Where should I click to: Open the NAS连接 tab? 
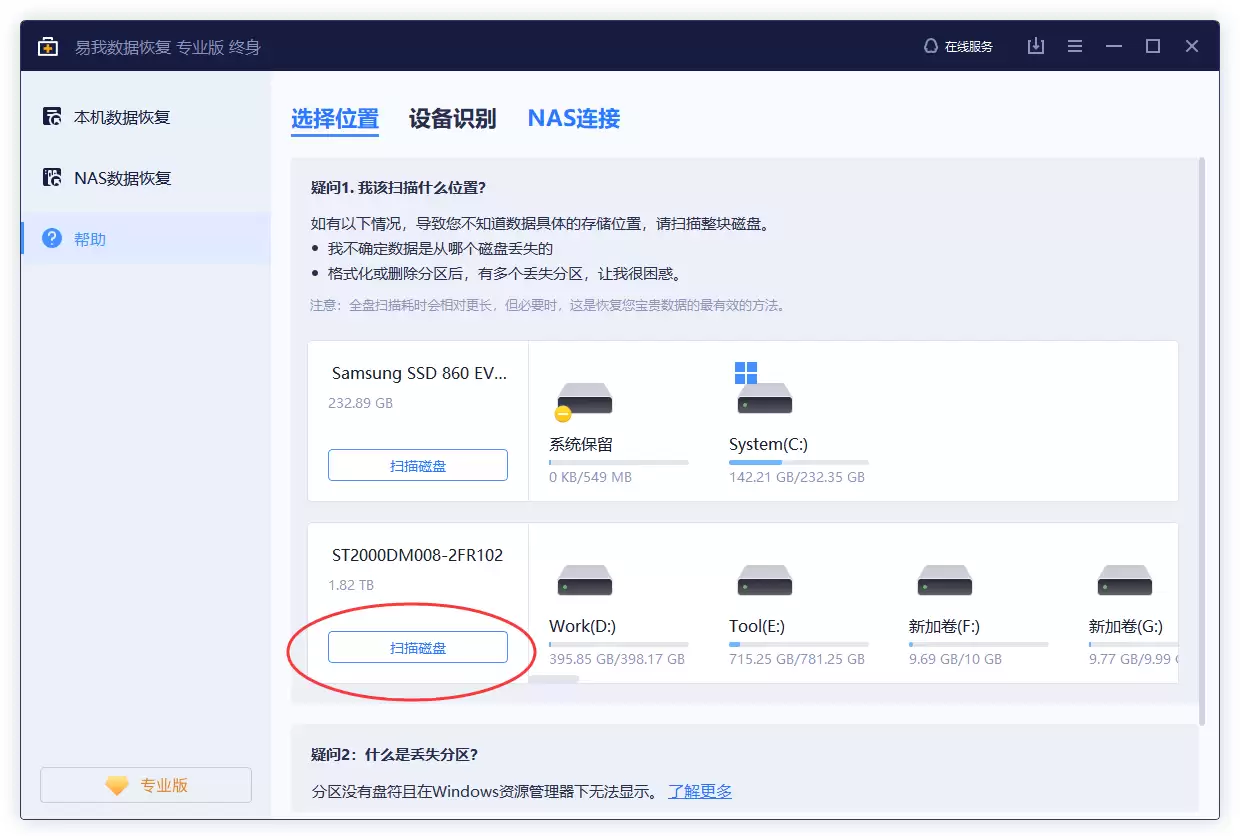tap(573, 118)
